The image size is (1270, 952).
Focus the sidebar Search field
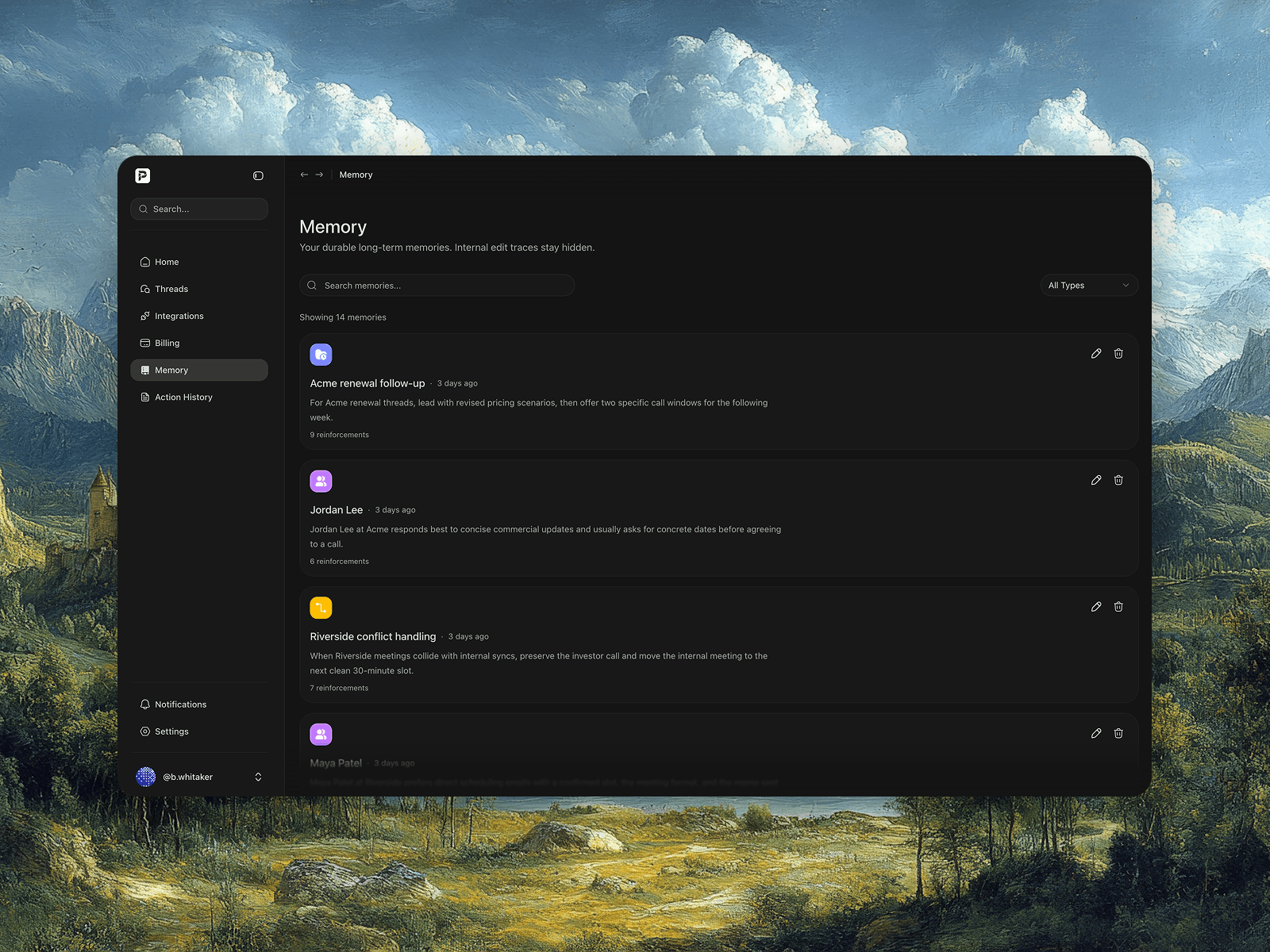click(x=199, y=209)
